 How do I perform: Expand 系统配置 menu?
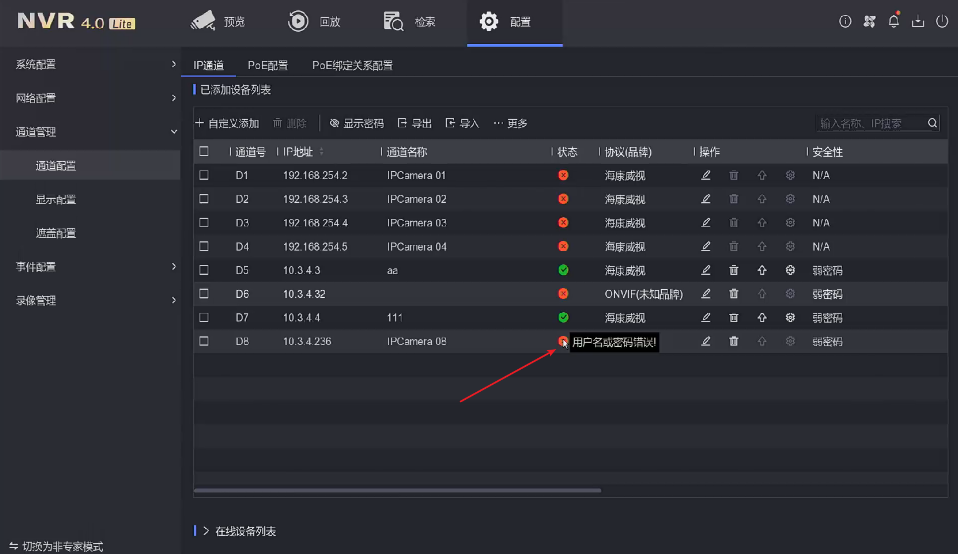coord(90,64)
